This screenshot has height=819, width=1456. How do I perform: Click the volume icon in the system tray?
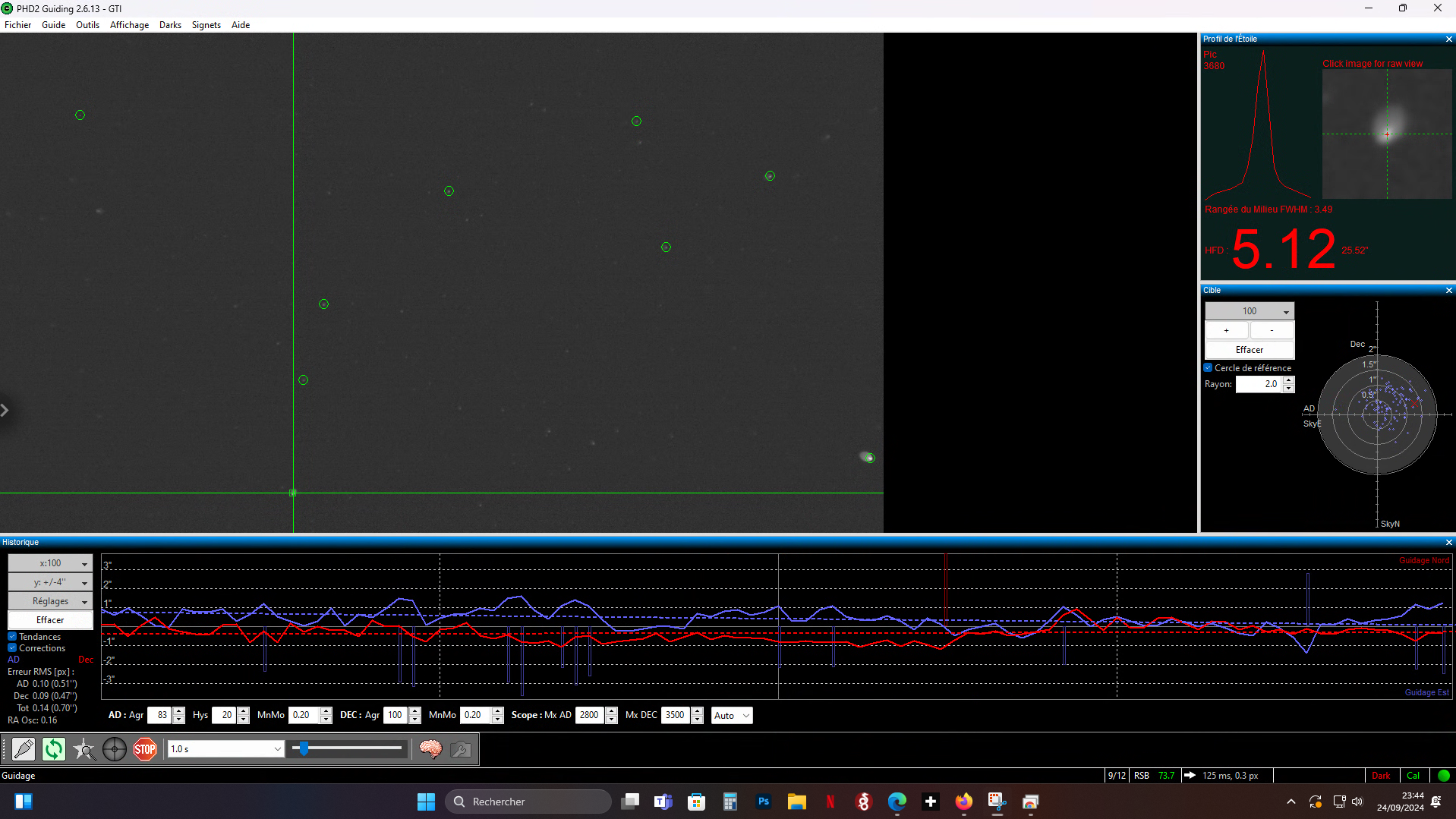(1357, 802)
